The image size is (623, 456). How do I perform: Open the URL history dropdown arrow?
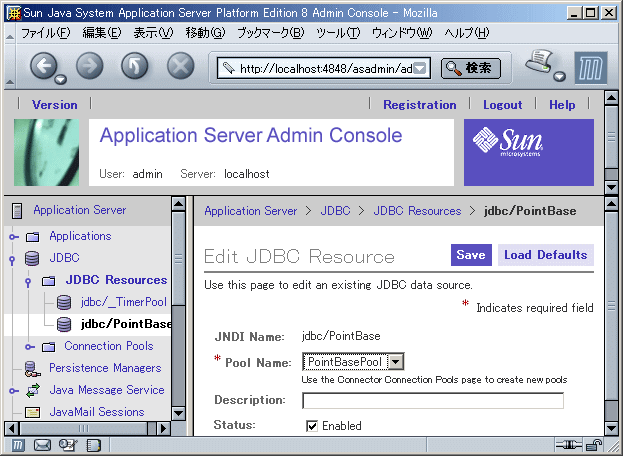420,68
